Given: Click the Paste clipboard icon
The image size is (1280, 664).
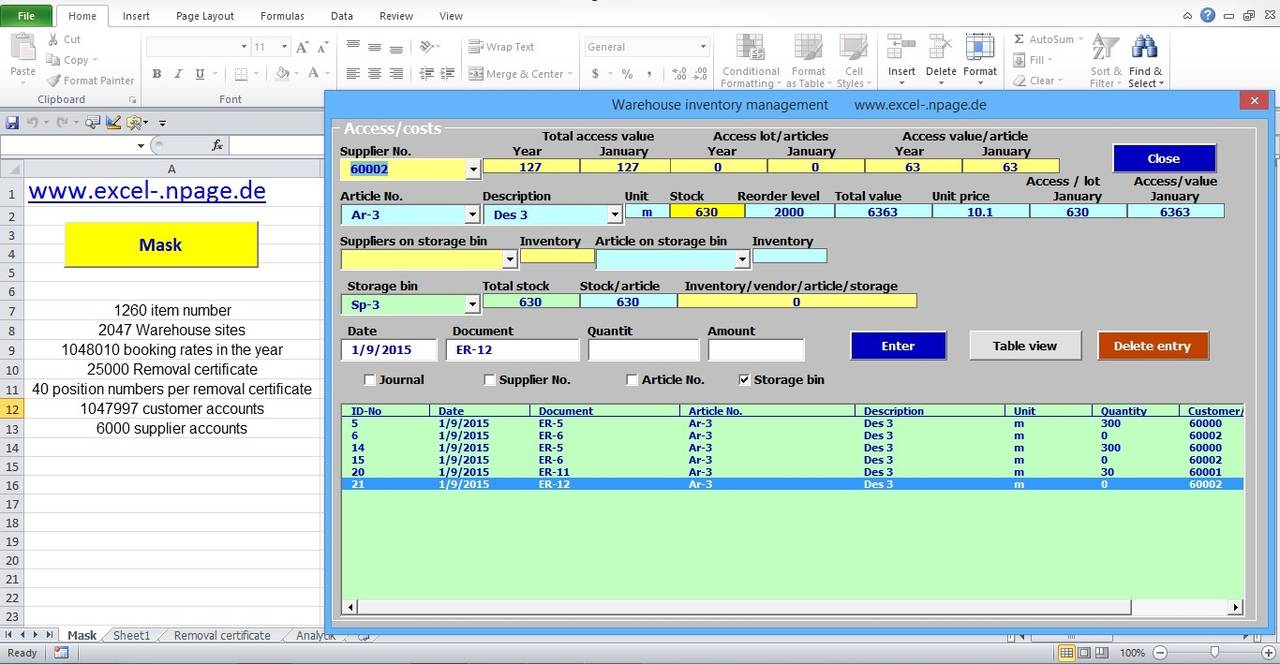Looking at the screenshot, I should point(22,49).
